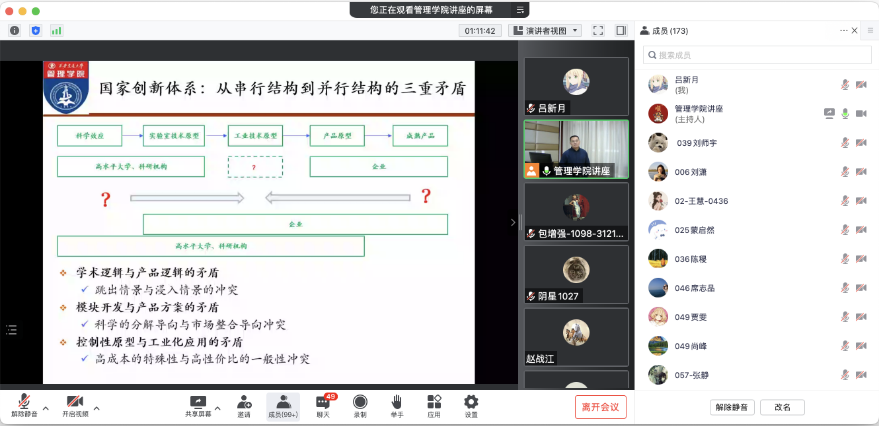Click the 搜索成员 search field
The width and height of the screenshot is (879, 426).
pos(756,54)
